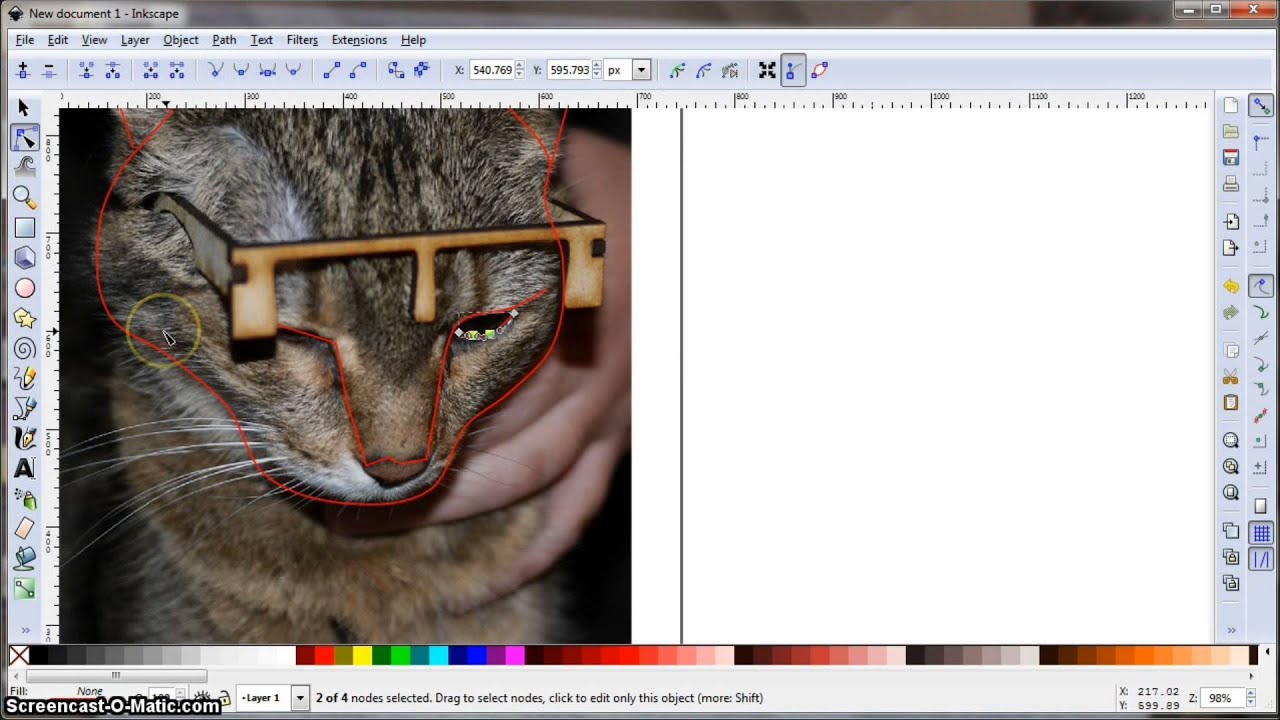The image size is (1280, 720).
Task: Select the Selector arrow tool
Action: point(24,108)
